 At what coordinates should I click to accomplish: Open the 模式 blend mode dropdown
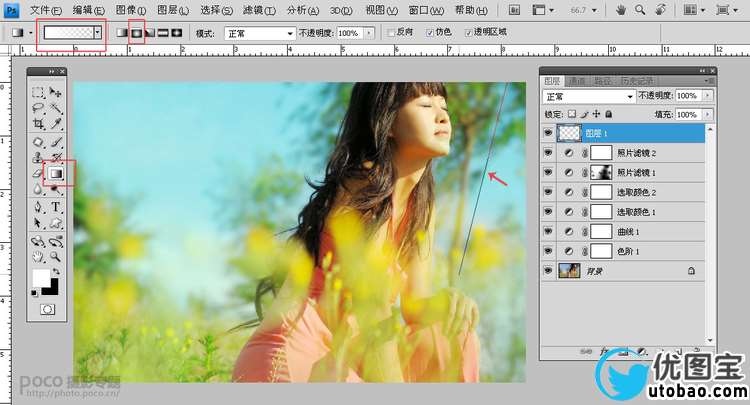259,33
